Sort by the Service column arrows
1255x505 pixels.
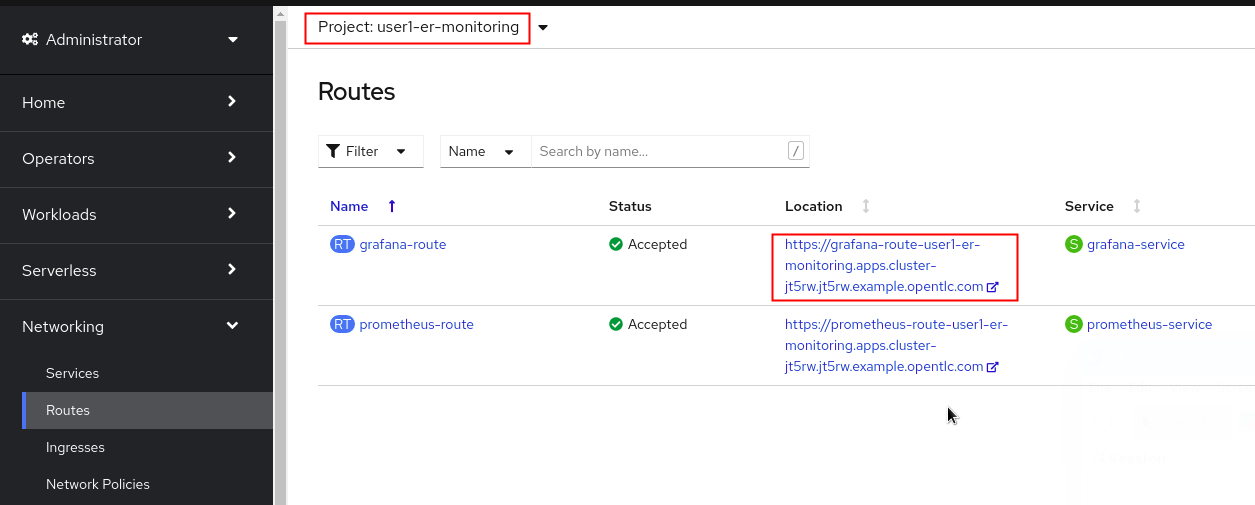click(1137, 206)
